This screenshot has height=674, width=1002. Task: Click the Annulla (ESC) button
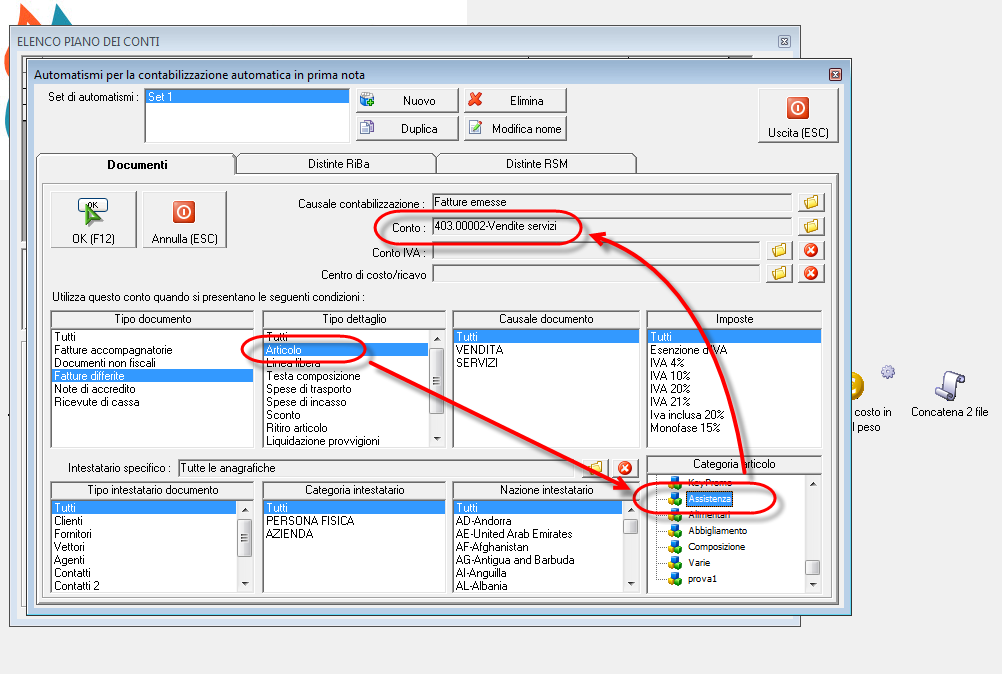coord(184,220)
